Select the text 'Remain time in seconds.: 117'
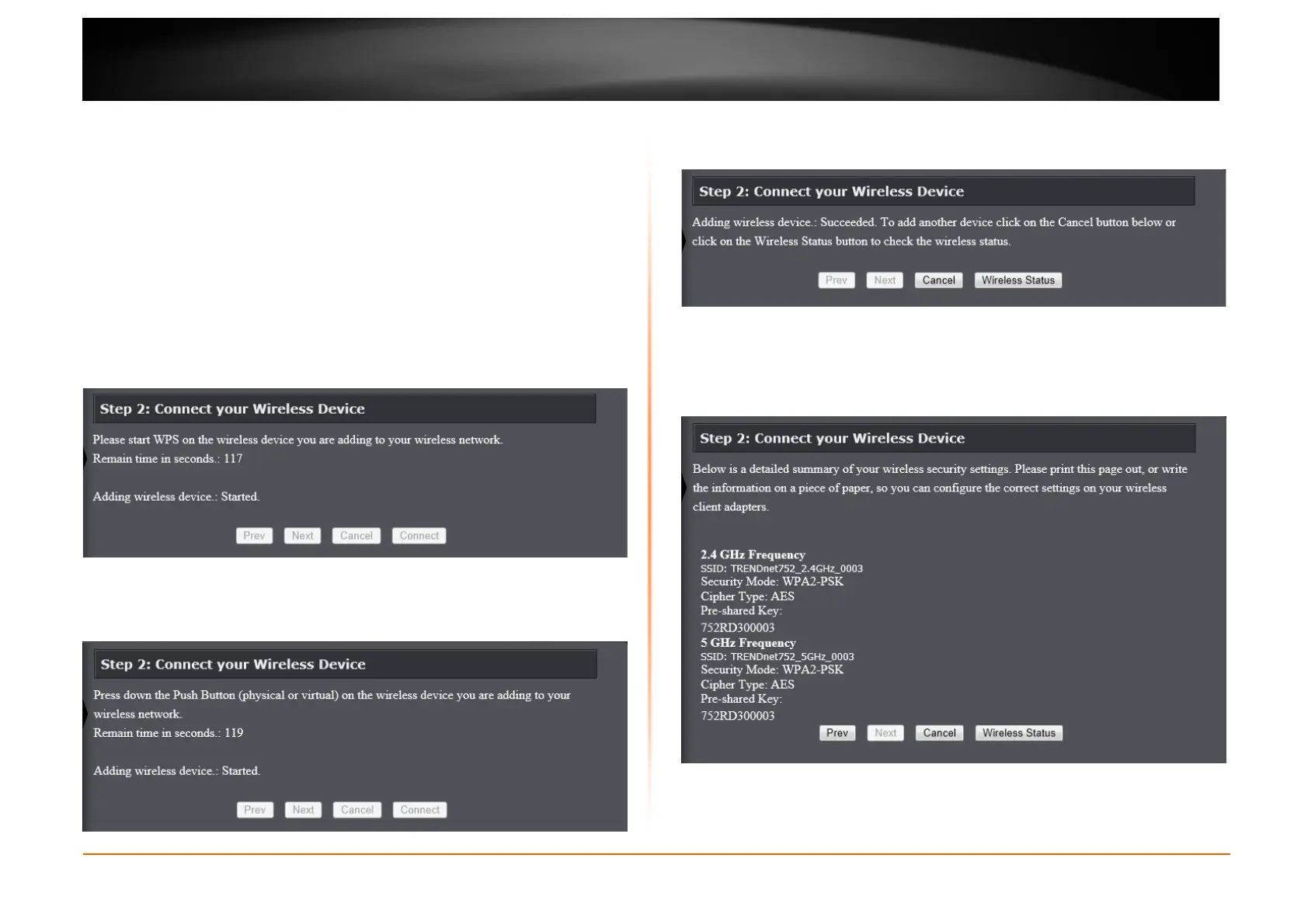 coord(168,459)
